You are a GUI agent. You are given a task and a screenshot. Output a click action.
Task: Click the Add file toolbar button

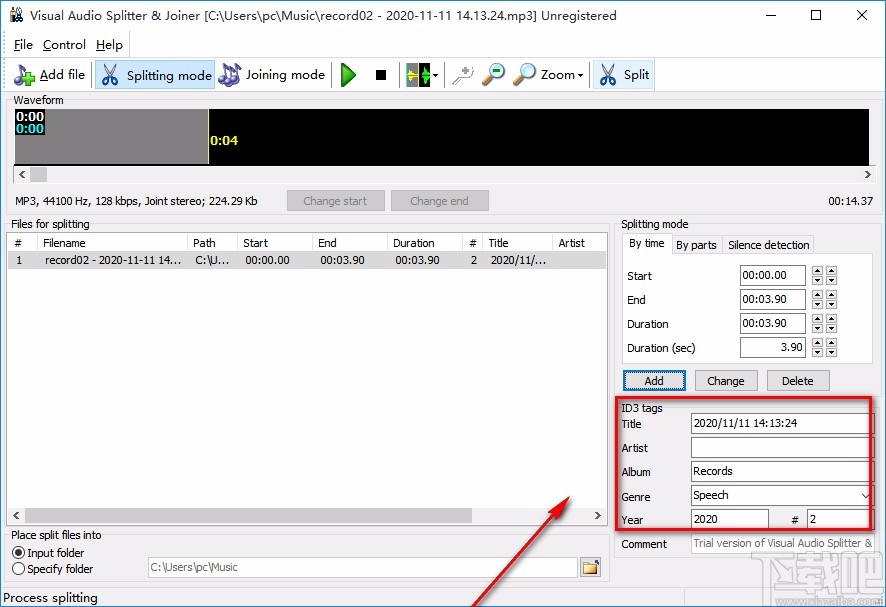49,75
